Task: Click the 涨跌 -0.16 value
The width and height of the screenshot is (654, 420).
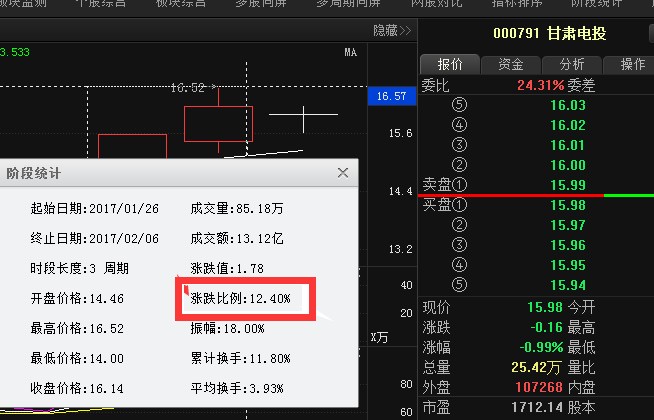Action: tap(547, 327)
